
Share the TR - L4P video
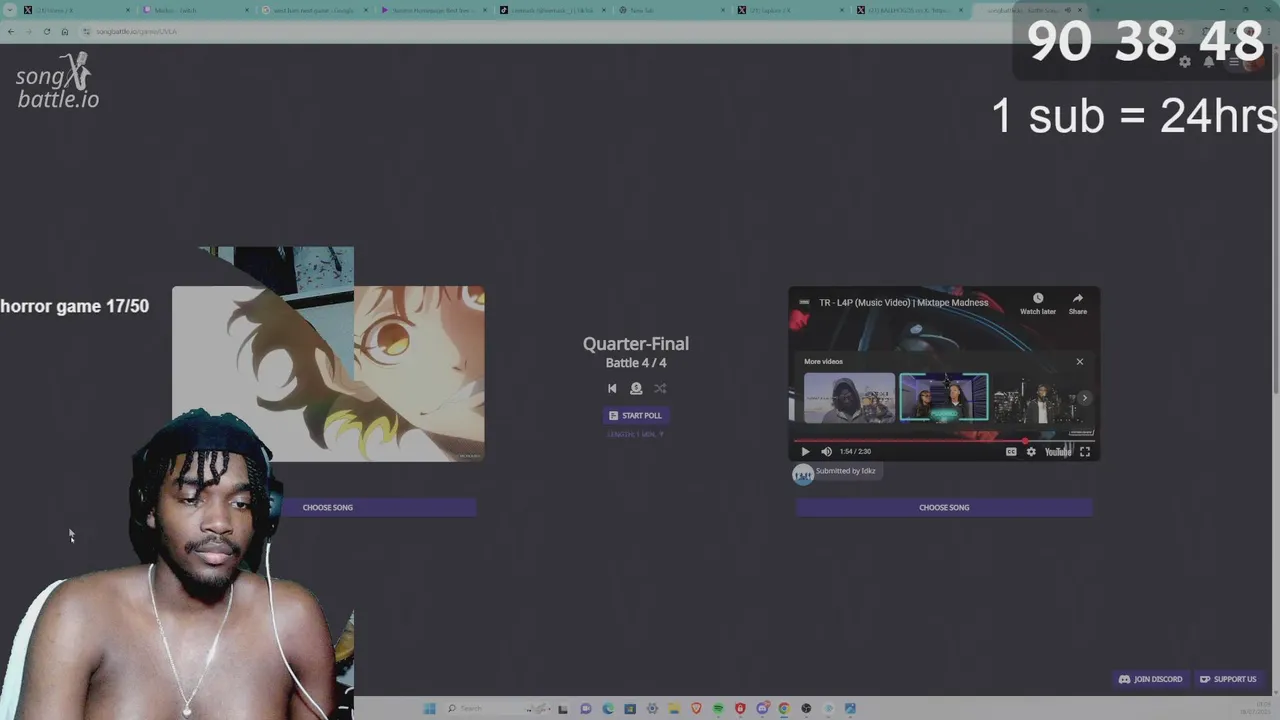(1077, 304)
